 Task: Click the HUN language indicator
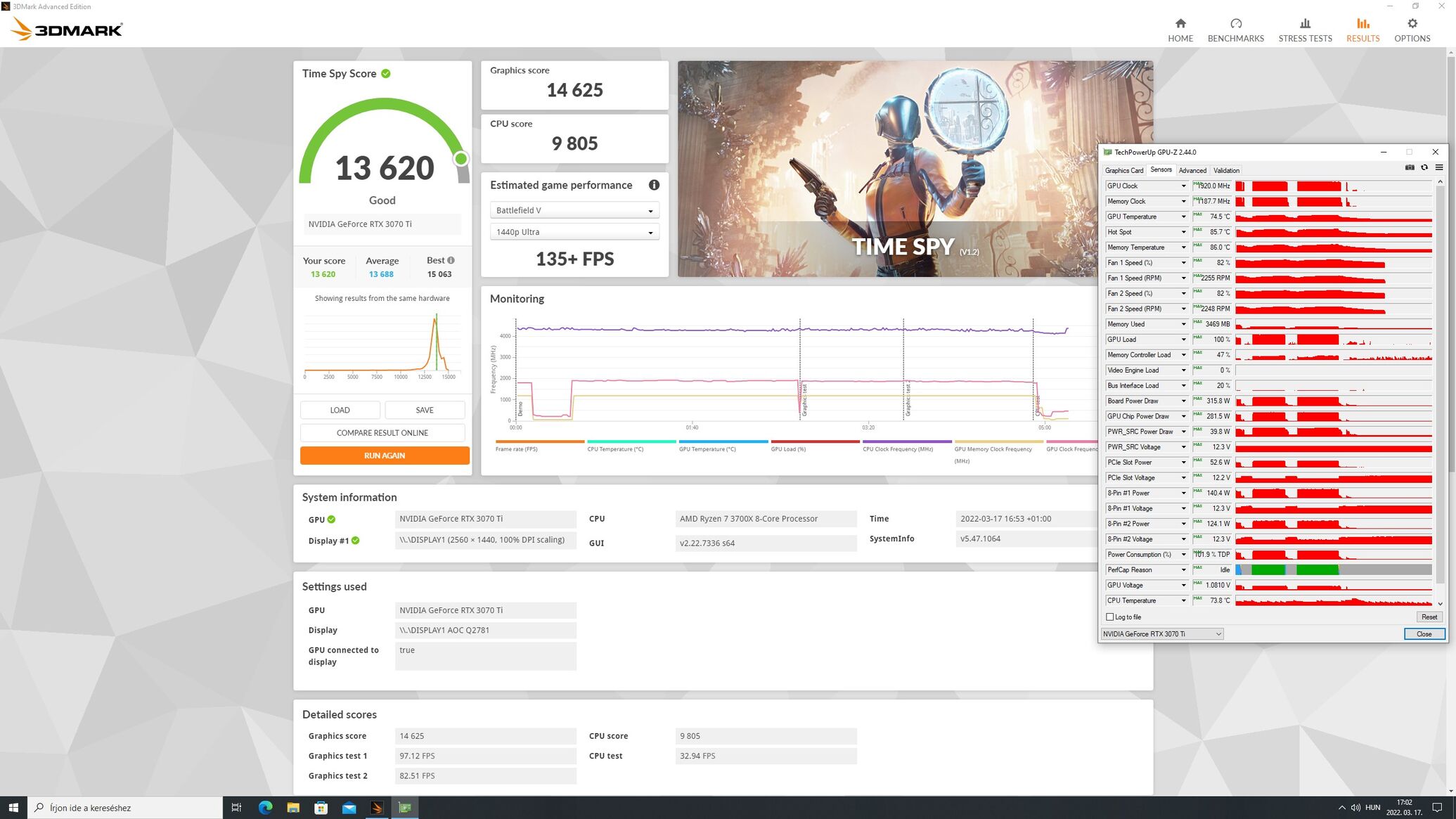click(x=1372, y=808)
